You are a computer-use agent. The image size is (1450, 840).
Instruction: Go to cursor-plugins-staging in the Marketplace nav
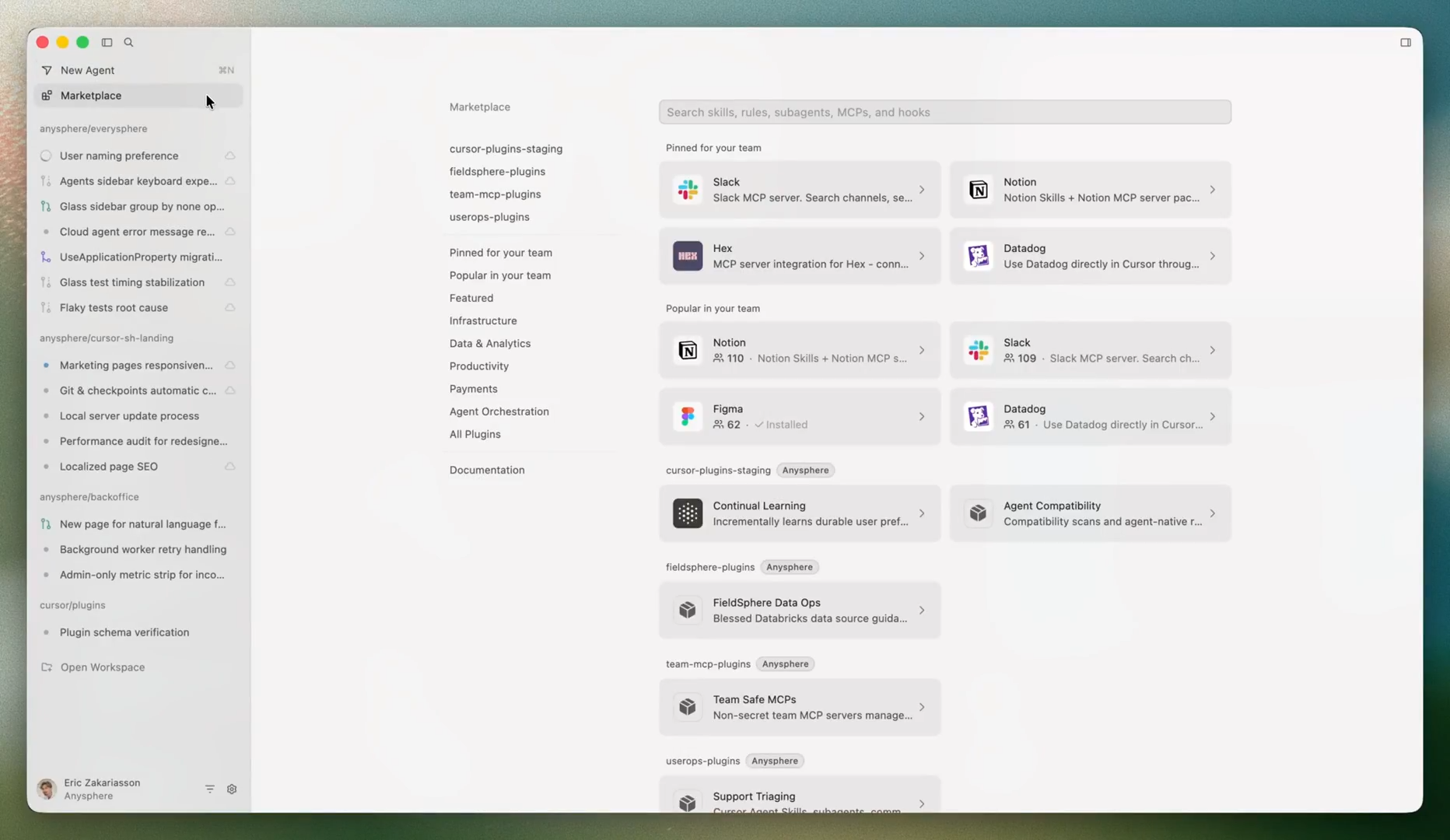click(506, 149)
